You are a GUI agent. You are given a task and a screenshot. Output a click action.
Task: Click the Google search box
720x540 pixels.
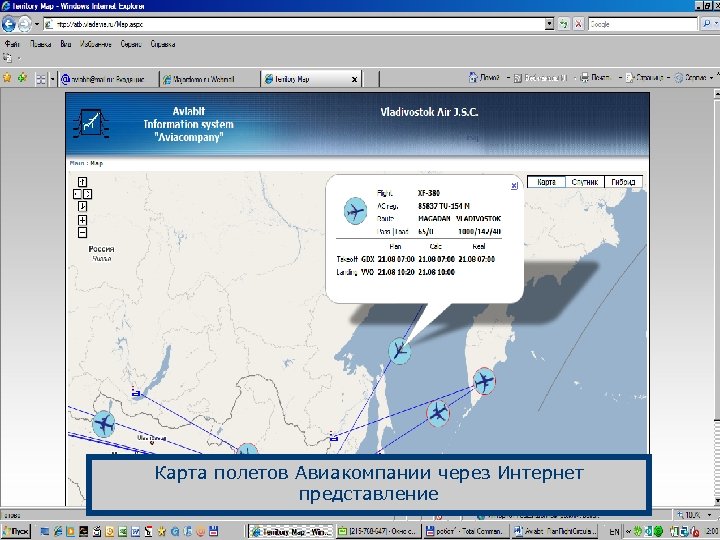[642, 24]
